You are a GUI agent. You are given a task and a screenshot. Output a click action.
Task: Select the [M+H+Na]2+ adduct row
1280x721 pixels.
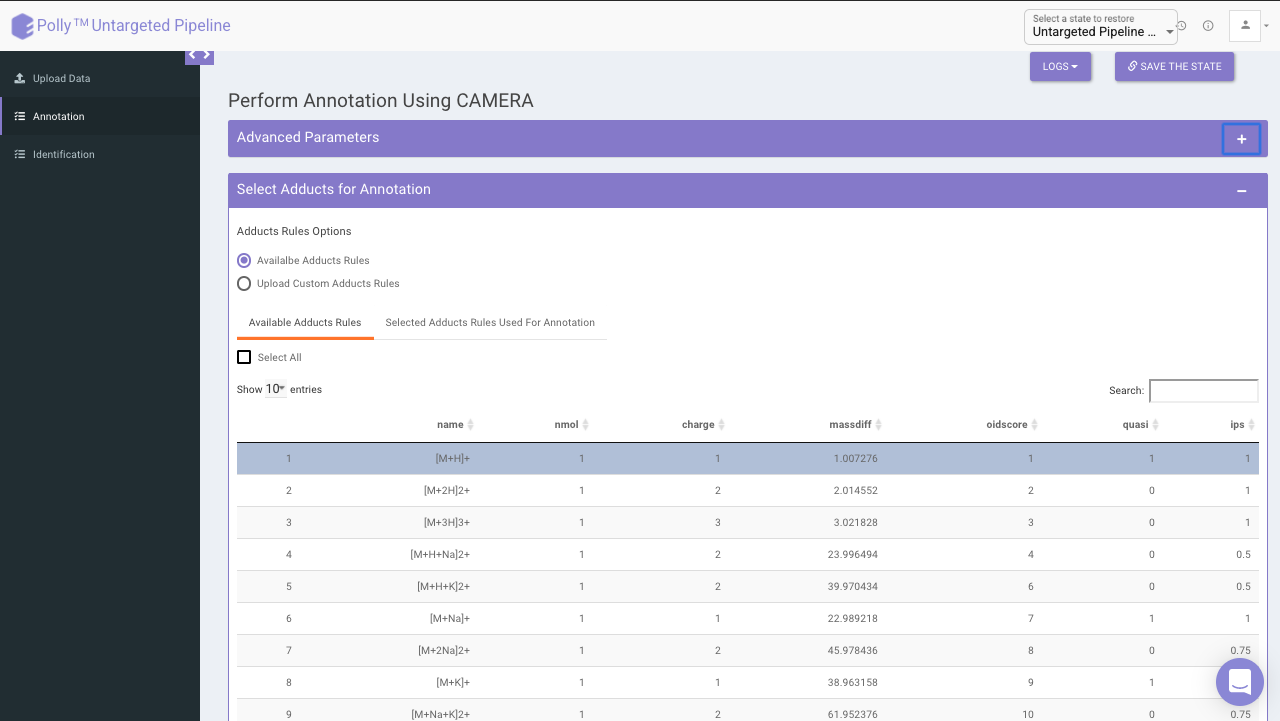pos(748,555)
